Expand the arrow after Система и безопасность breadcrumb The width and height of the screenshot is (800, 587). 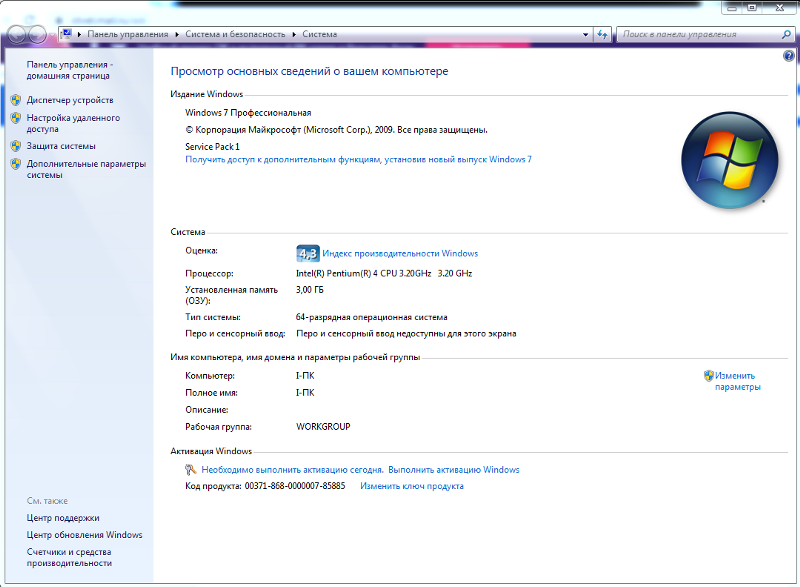click(294, 34)
